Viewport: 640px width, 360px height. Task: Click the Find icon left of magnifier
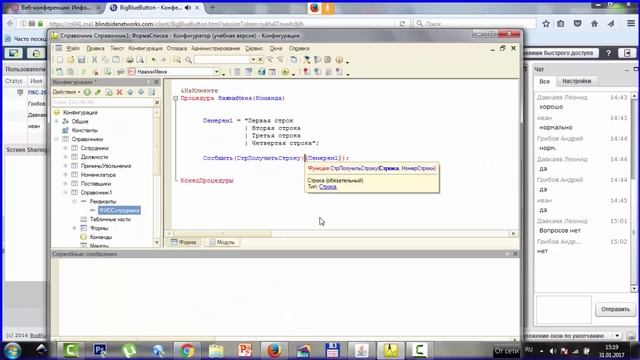click(177, 60)
